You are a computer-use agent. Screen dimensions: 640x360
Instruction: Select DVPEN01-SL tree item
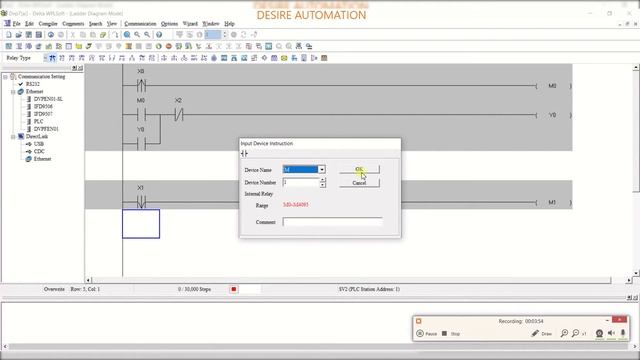[x=48, y=99]
